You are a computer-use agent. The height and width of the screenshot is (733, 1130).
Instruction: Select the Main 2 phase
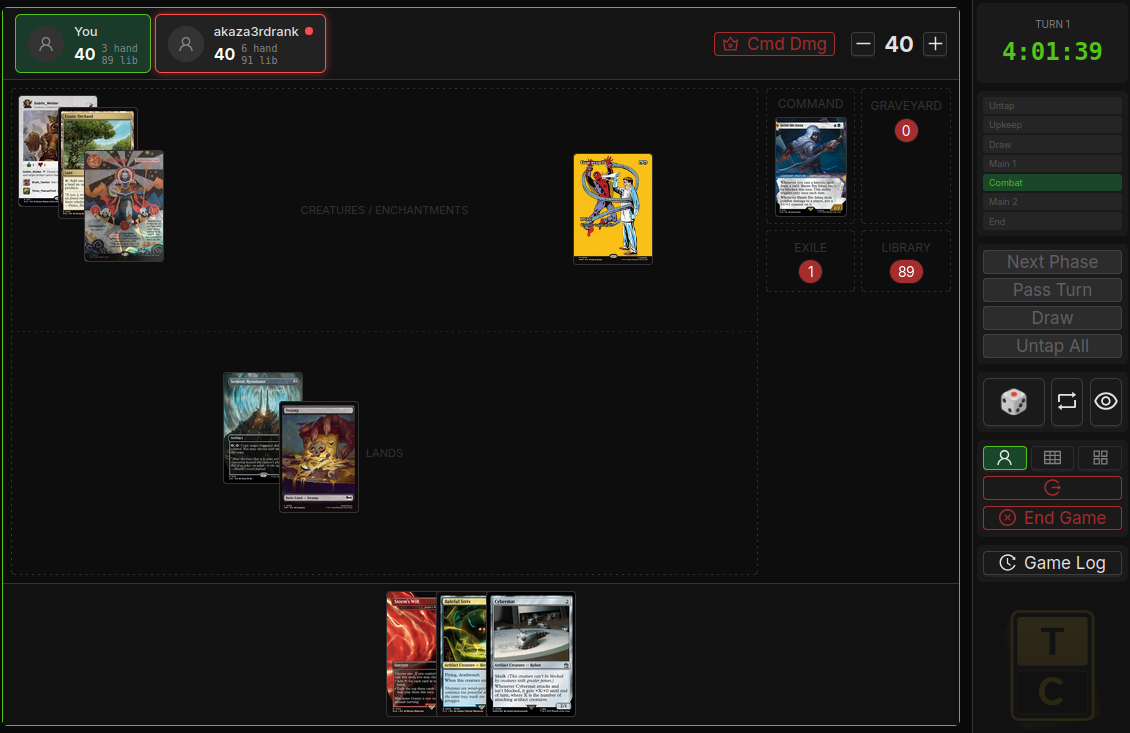pos(1052,202)
